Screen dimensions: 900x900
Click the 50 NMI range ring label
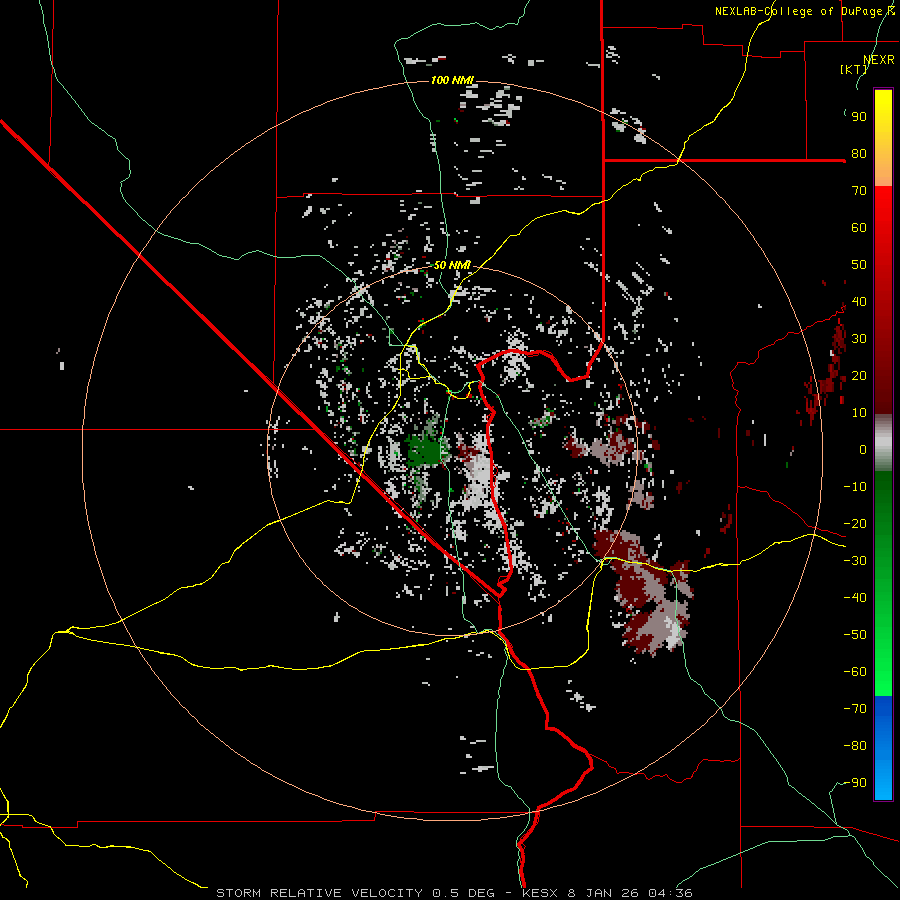452,265
